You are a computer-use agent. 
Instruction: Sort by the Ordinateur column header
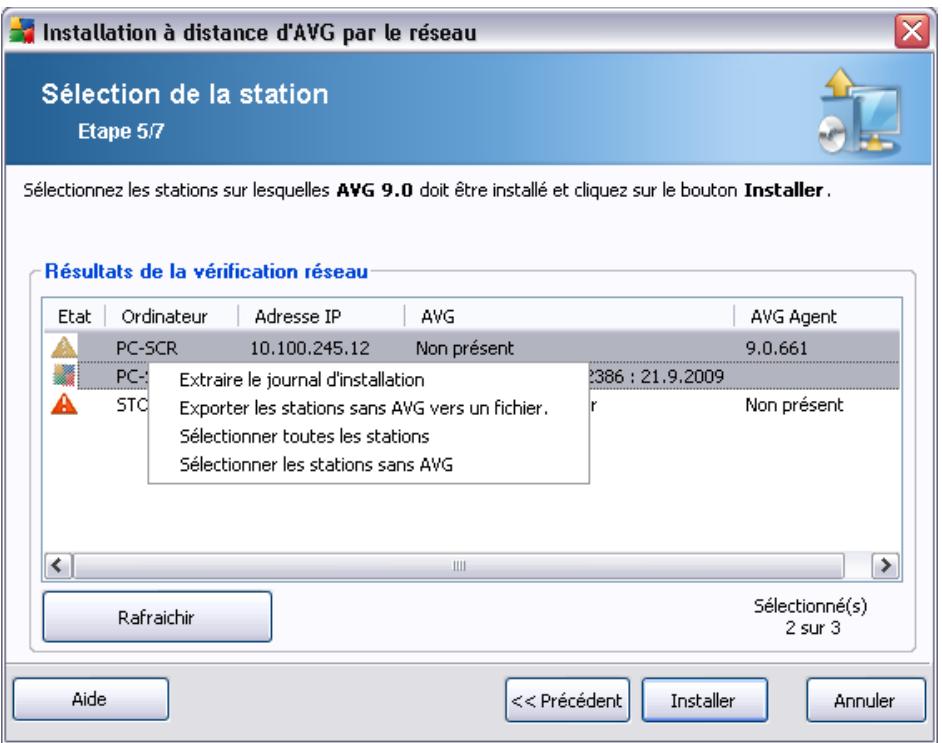pyautogui.click(x=172, y=316)
